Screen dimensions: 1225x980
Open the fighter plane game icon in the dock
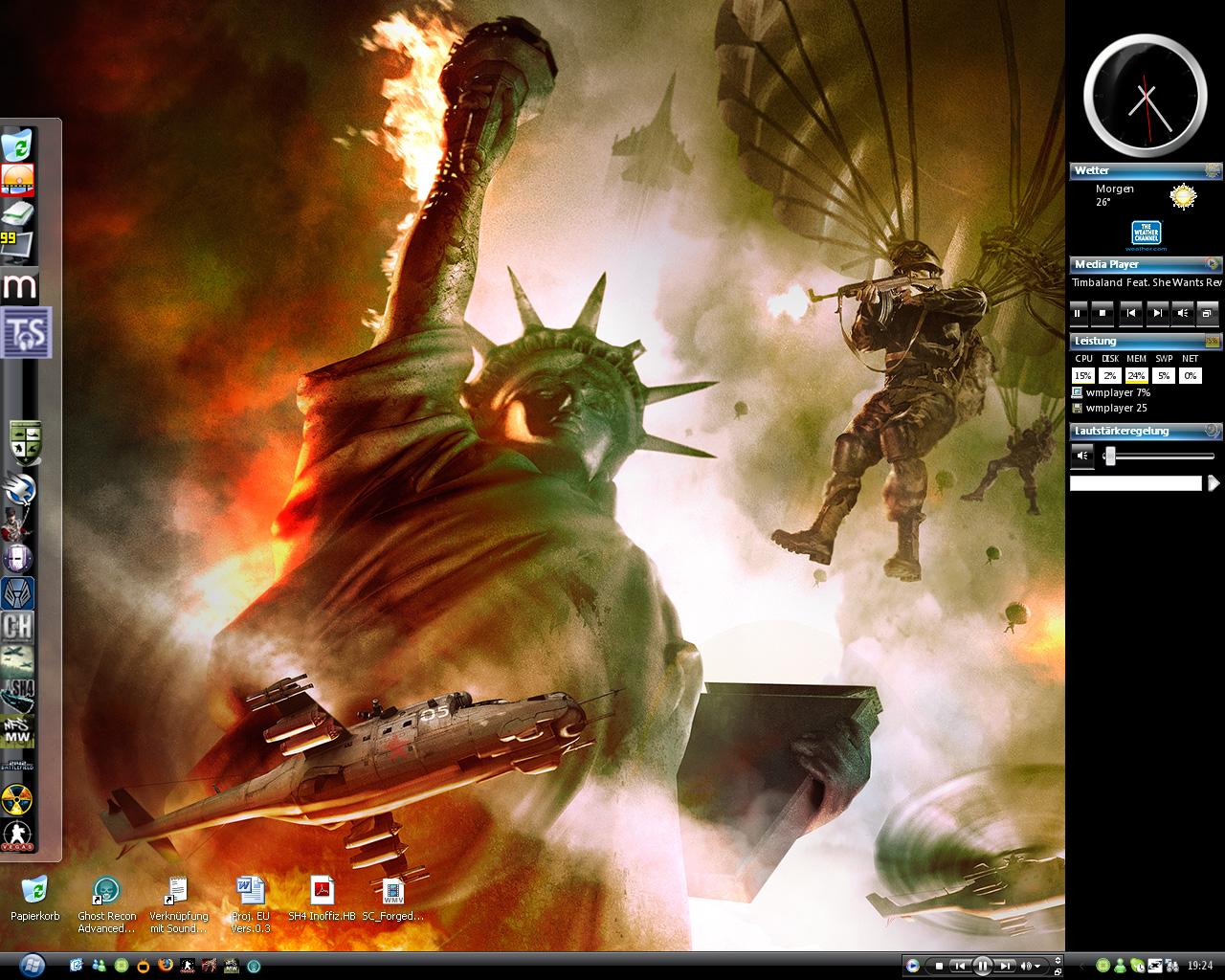17,660
